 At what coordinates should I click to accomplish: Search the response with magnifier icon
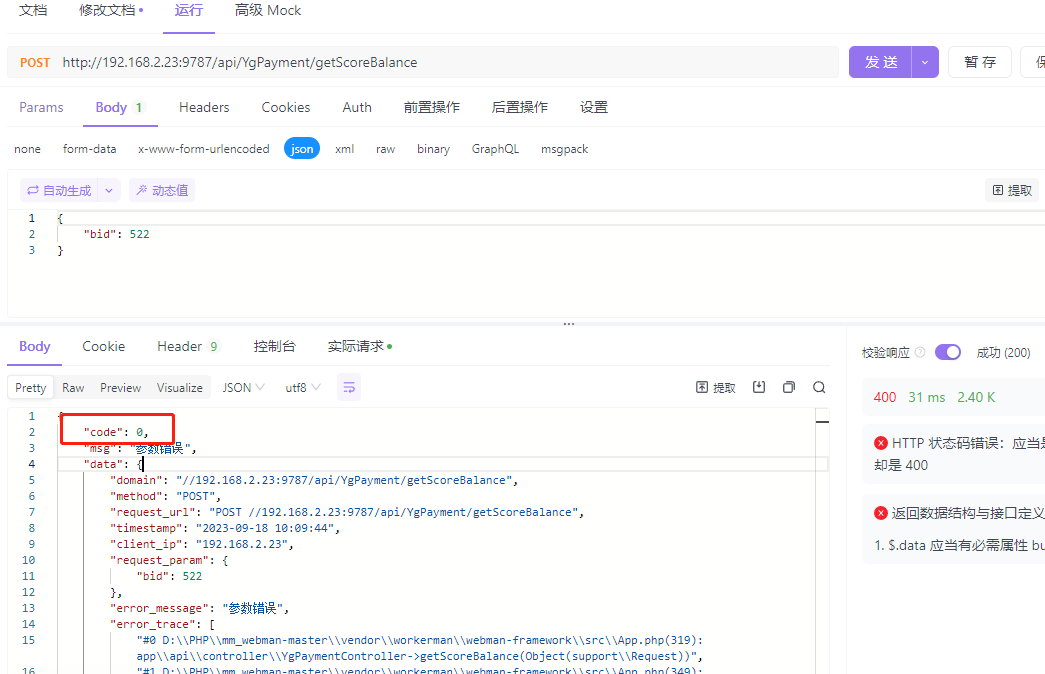tap(819, 387)
